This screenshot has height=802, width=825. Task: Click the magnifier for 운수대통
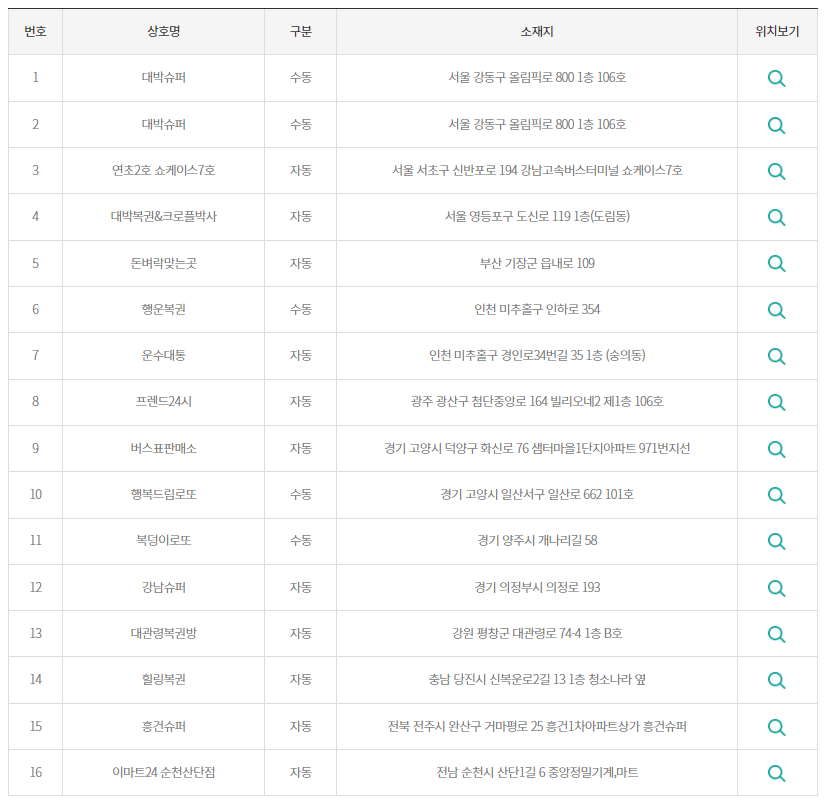click(x=776, y=356)
